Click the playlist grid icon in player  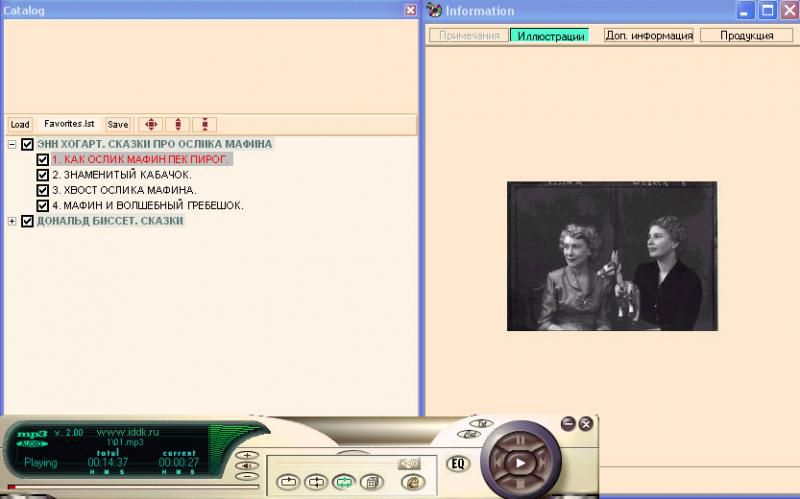click(369, 482)
